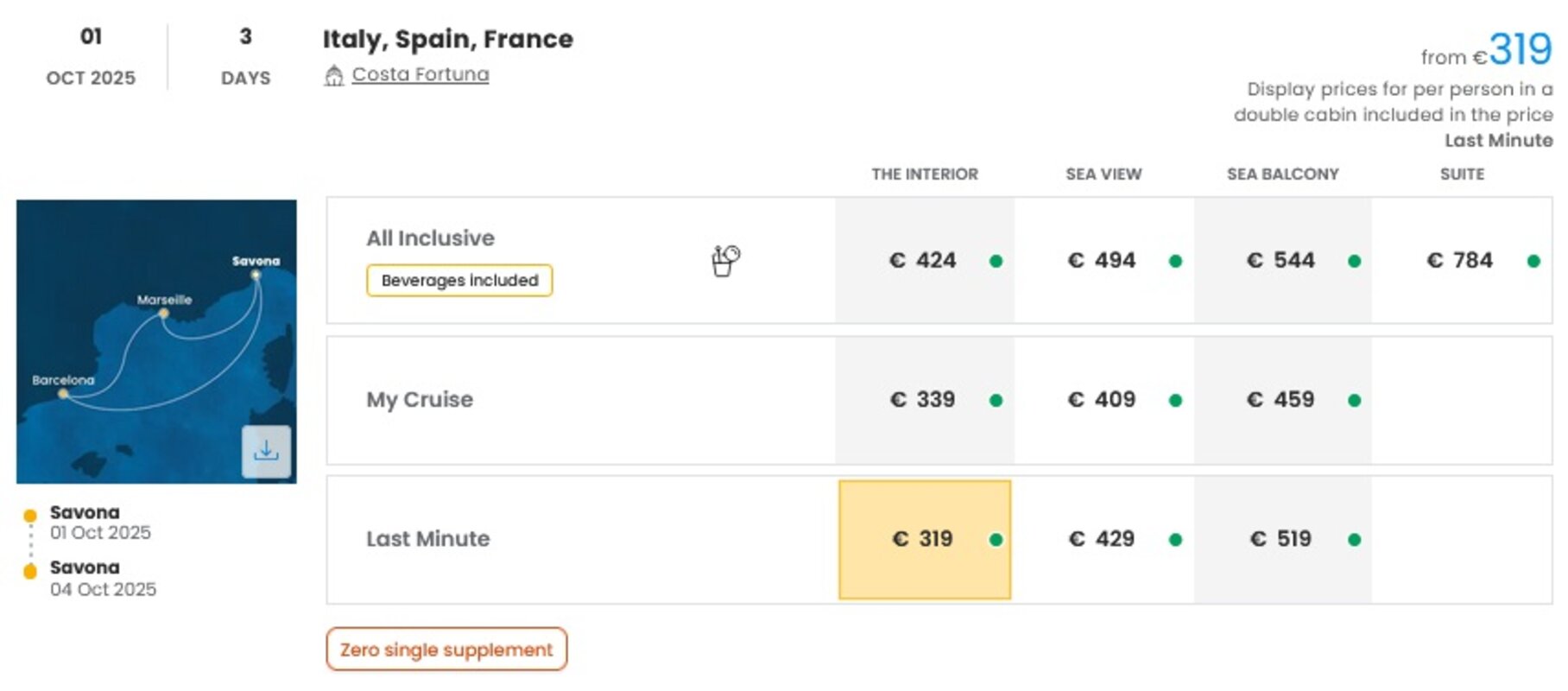Click the Sea Balcony column header
This screenshot has height=691, width=1568.
[x=1282, y=174]
